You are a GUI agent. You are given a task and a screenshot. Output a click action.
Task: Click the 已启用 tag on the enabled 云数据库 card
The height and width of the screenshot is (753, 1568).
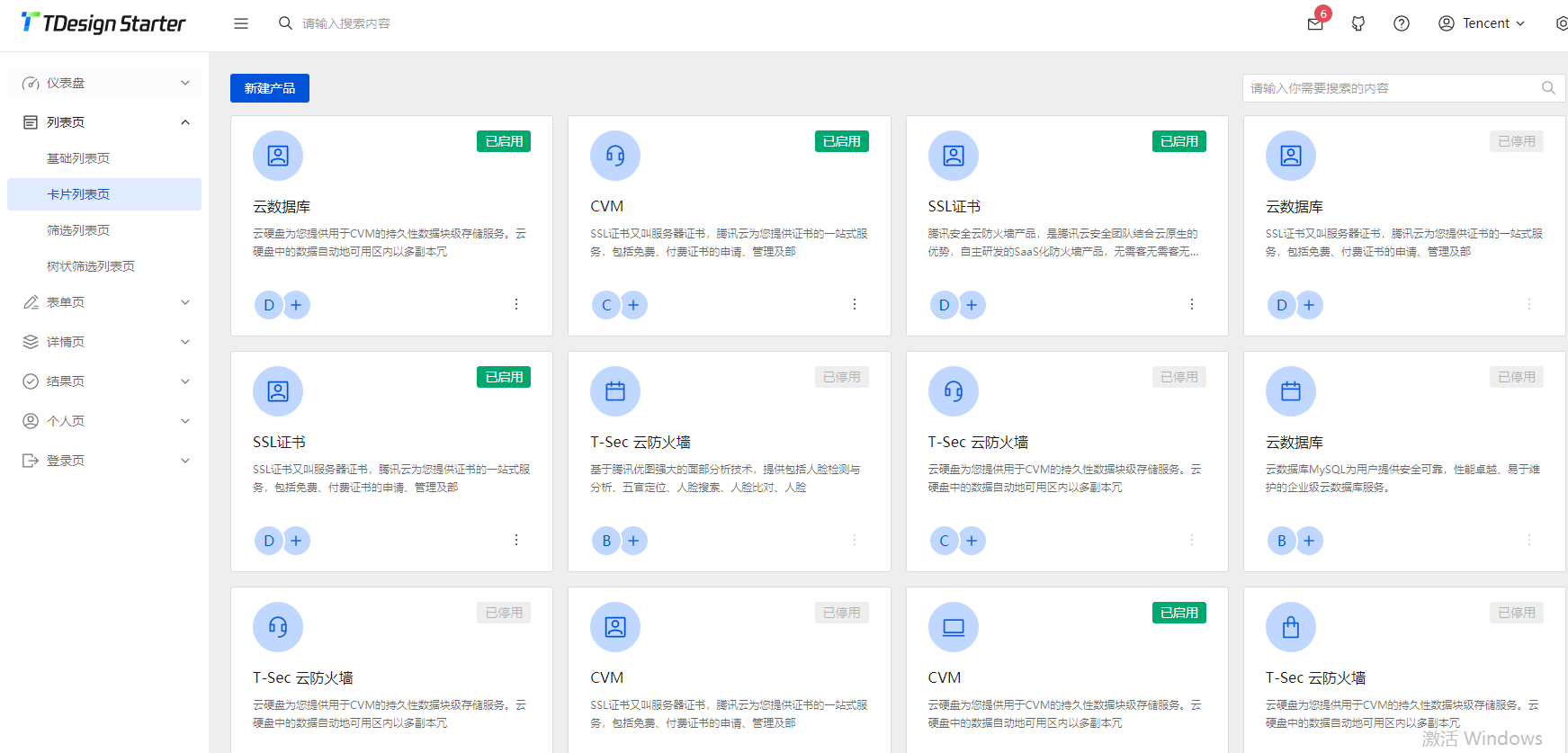[x=504, y=141]
